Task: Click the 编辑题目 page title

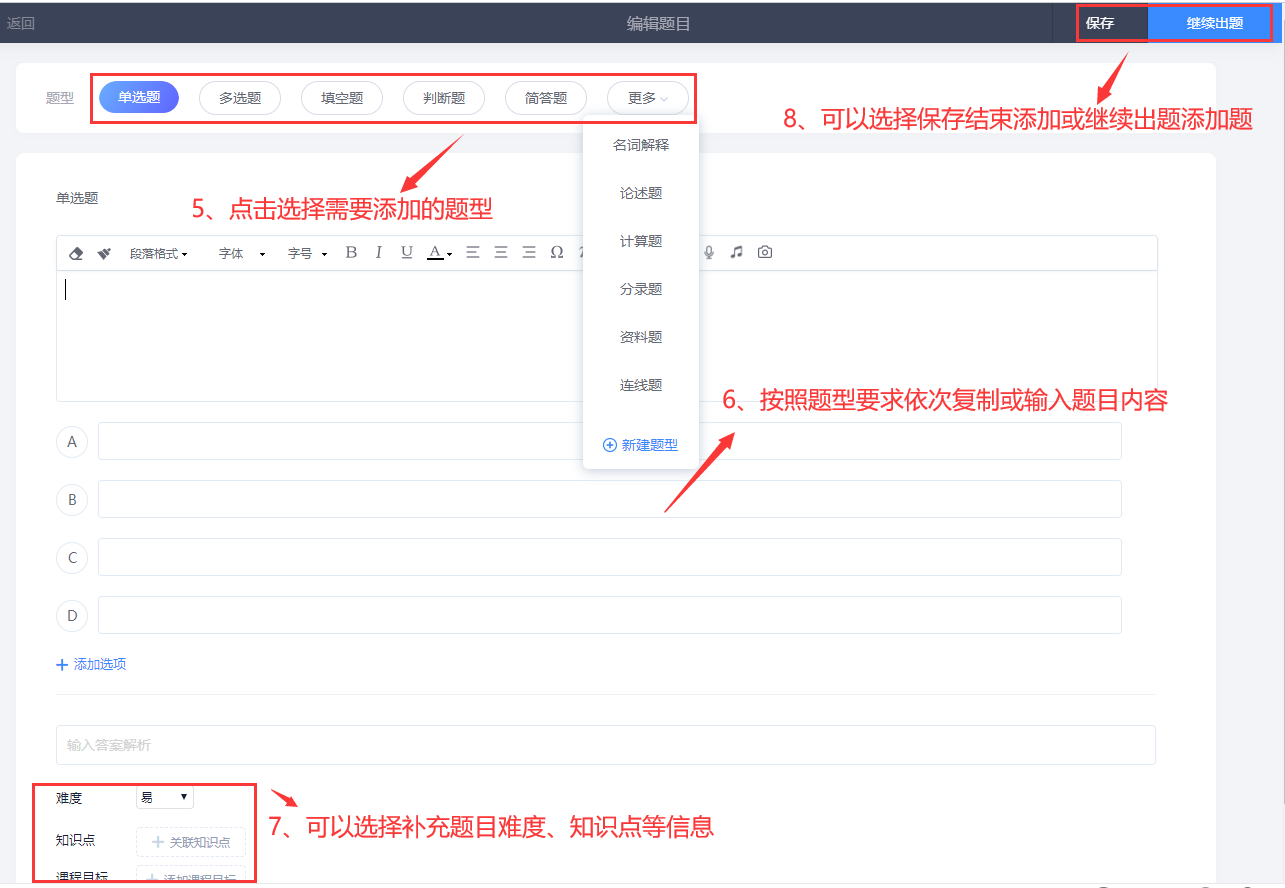Action: coord(659,23)
